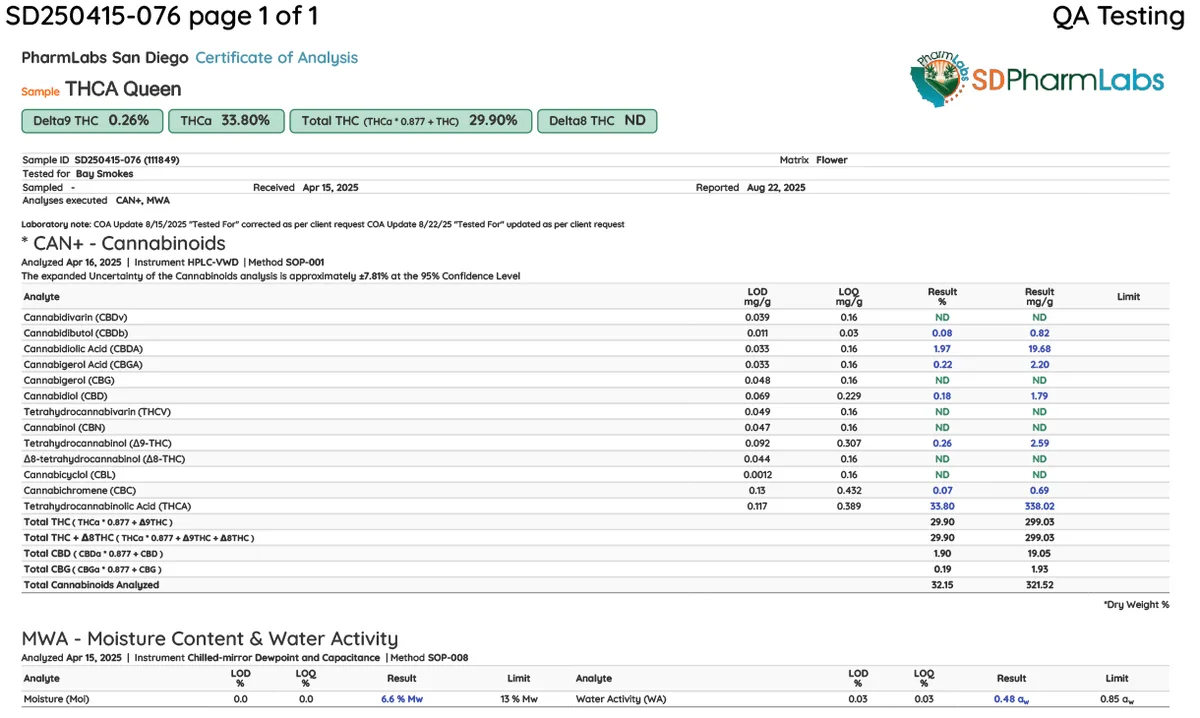The image size is (1200, 718).
Task: Select the "Cannabidiol (CBD)" analyte label
Action: coord(66,396)
